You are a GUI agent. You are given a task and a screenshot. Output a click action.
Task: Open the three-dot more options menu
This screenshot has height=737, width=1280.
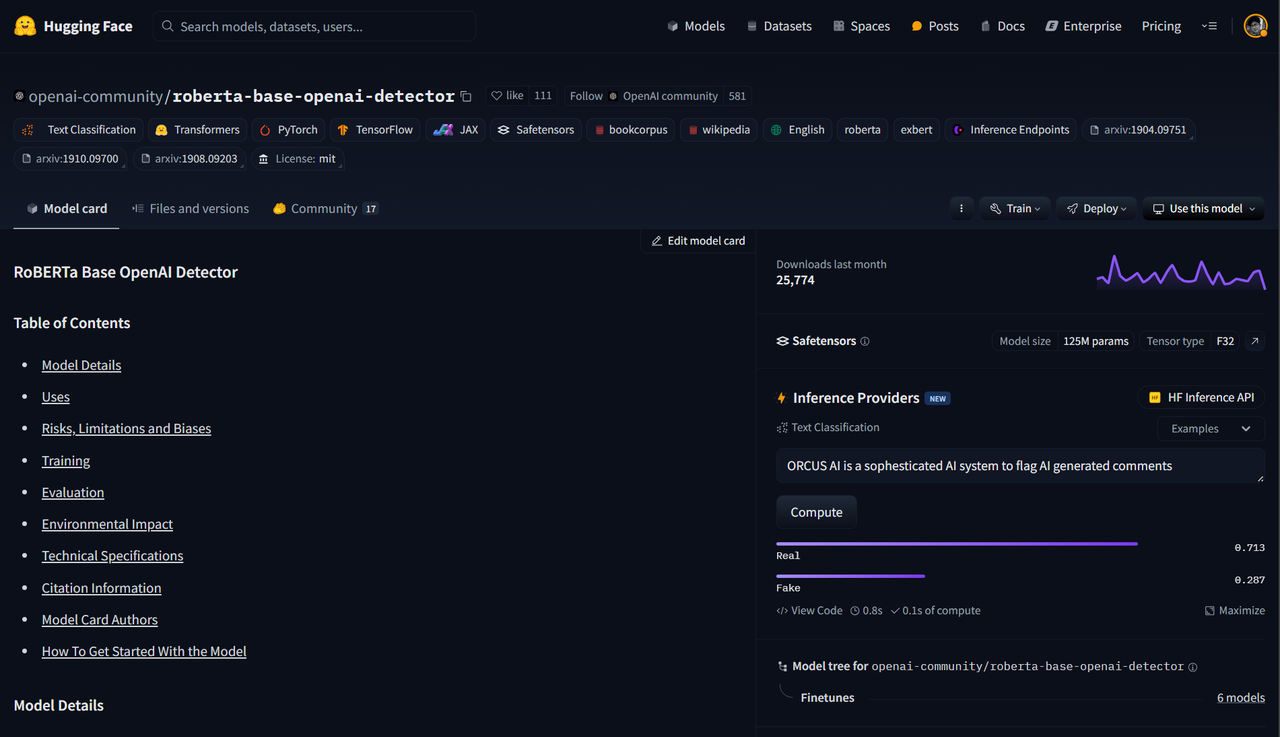(961, 208)
